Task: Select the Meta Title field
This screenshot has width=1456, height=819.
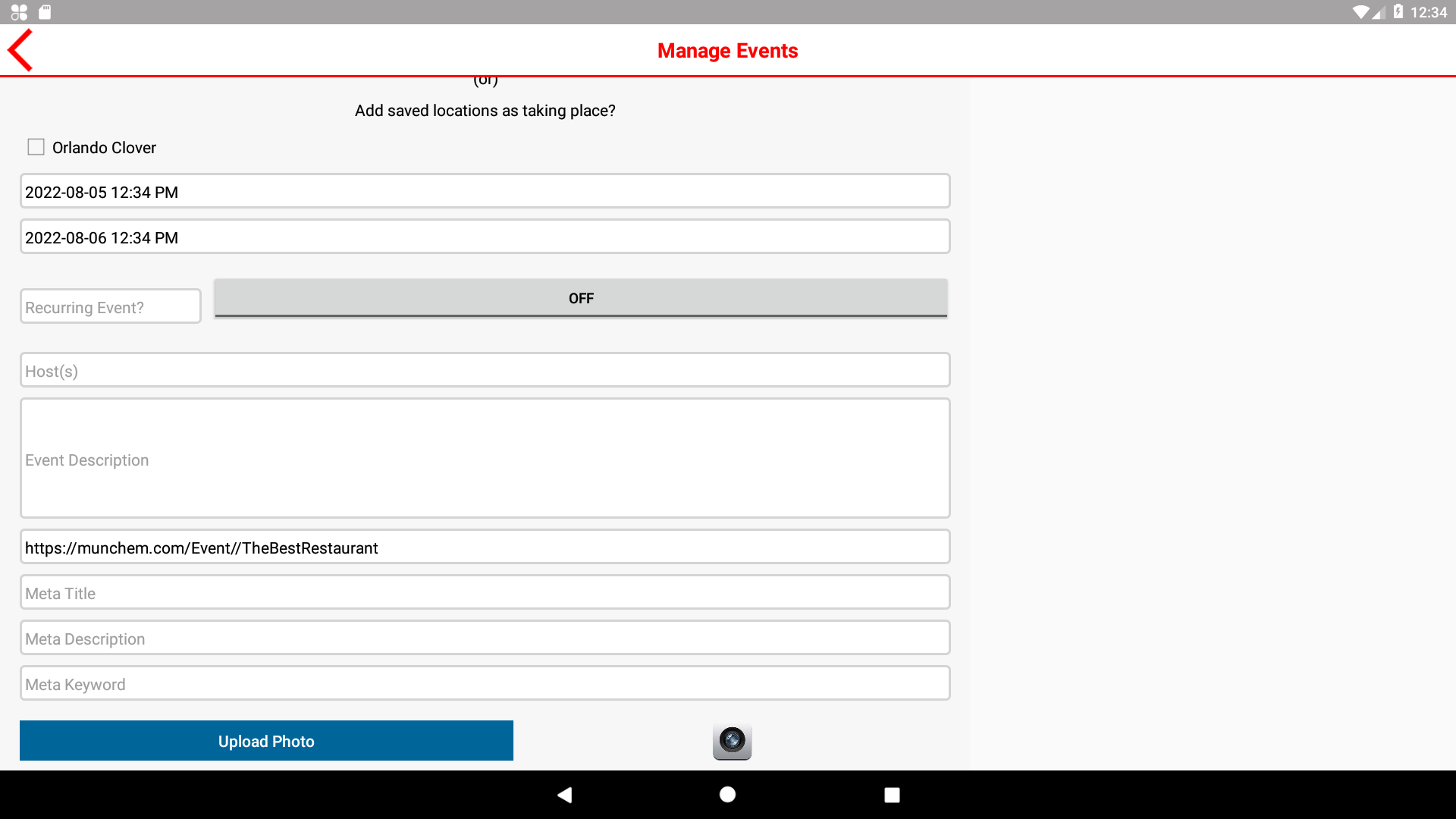Action: coord(485,593)
